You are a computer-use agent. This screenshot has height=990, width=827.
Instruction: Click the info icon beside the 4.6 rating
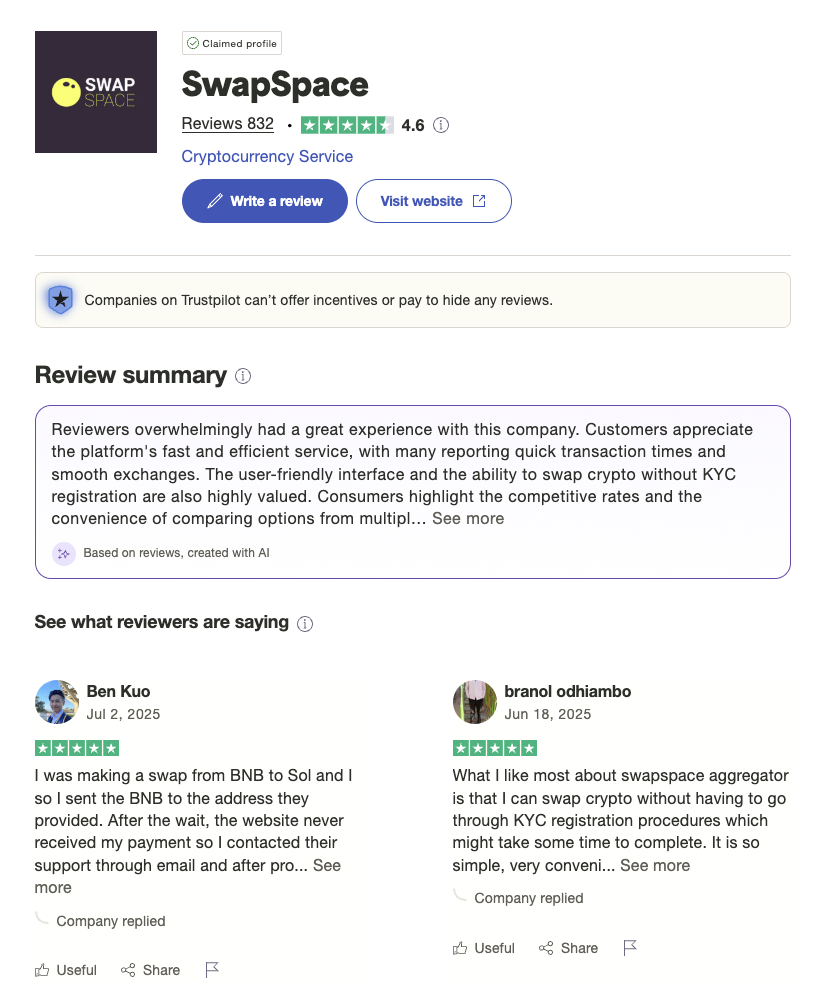(441, 125)
